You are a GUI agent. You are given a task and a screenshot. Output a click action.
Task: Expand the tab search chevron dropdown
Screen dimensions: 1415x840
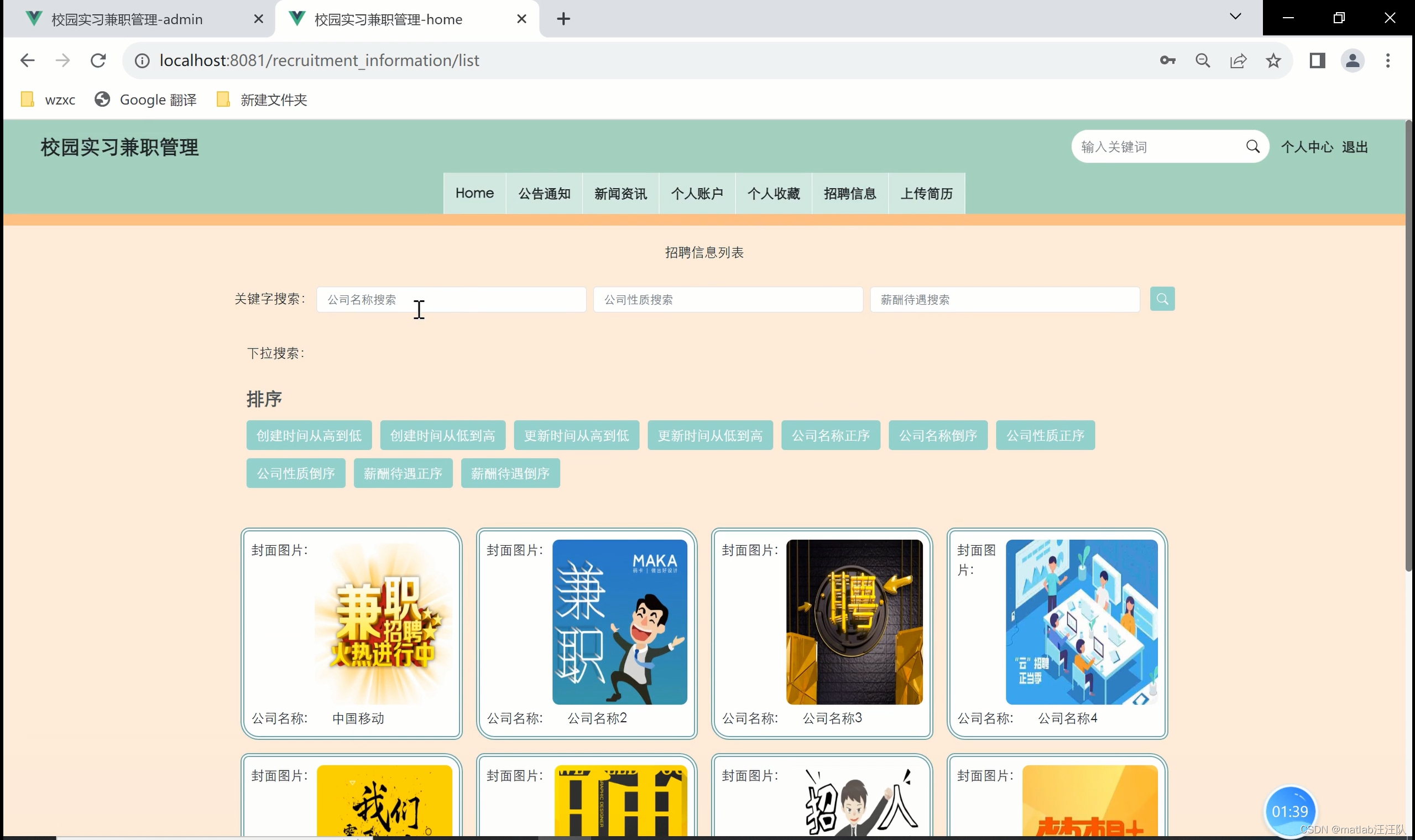click(x=1235, y=17)
